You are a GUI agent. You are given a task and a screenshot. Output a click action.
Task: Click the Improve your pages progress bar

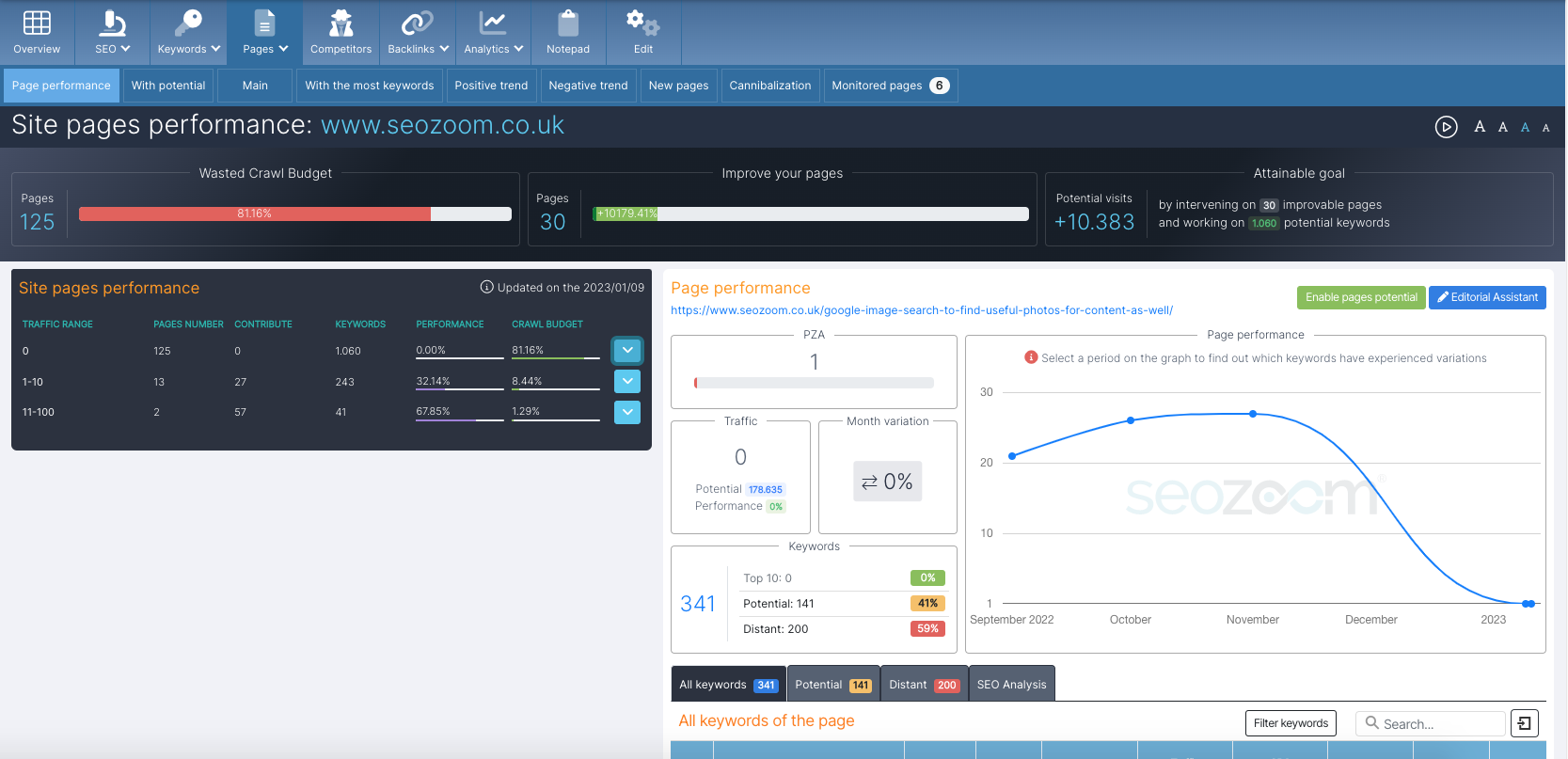point(811,213)
